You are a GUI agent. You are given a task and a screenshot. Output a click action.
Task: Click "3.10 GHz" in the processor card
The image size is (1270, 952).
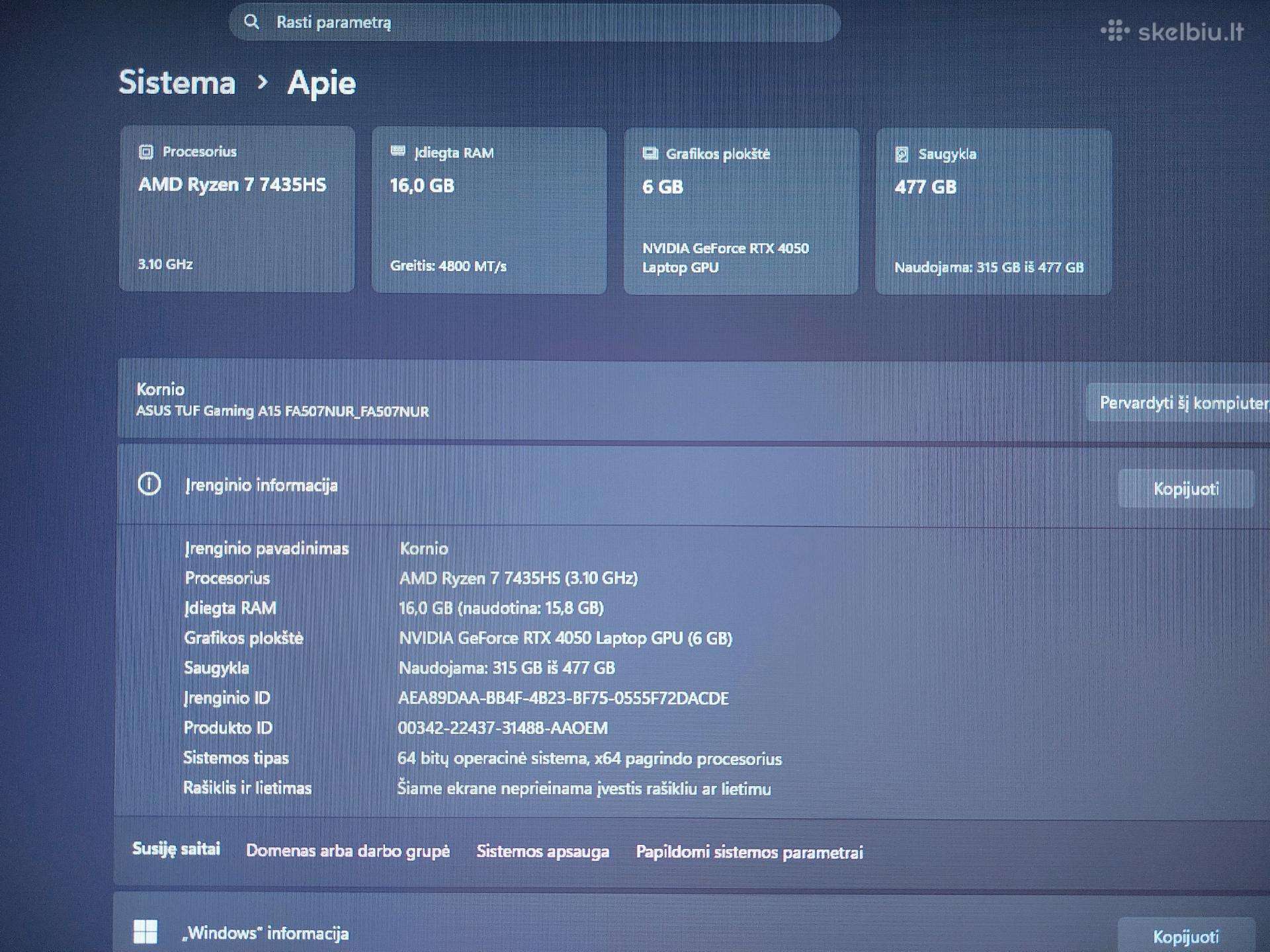pos(165,264)
